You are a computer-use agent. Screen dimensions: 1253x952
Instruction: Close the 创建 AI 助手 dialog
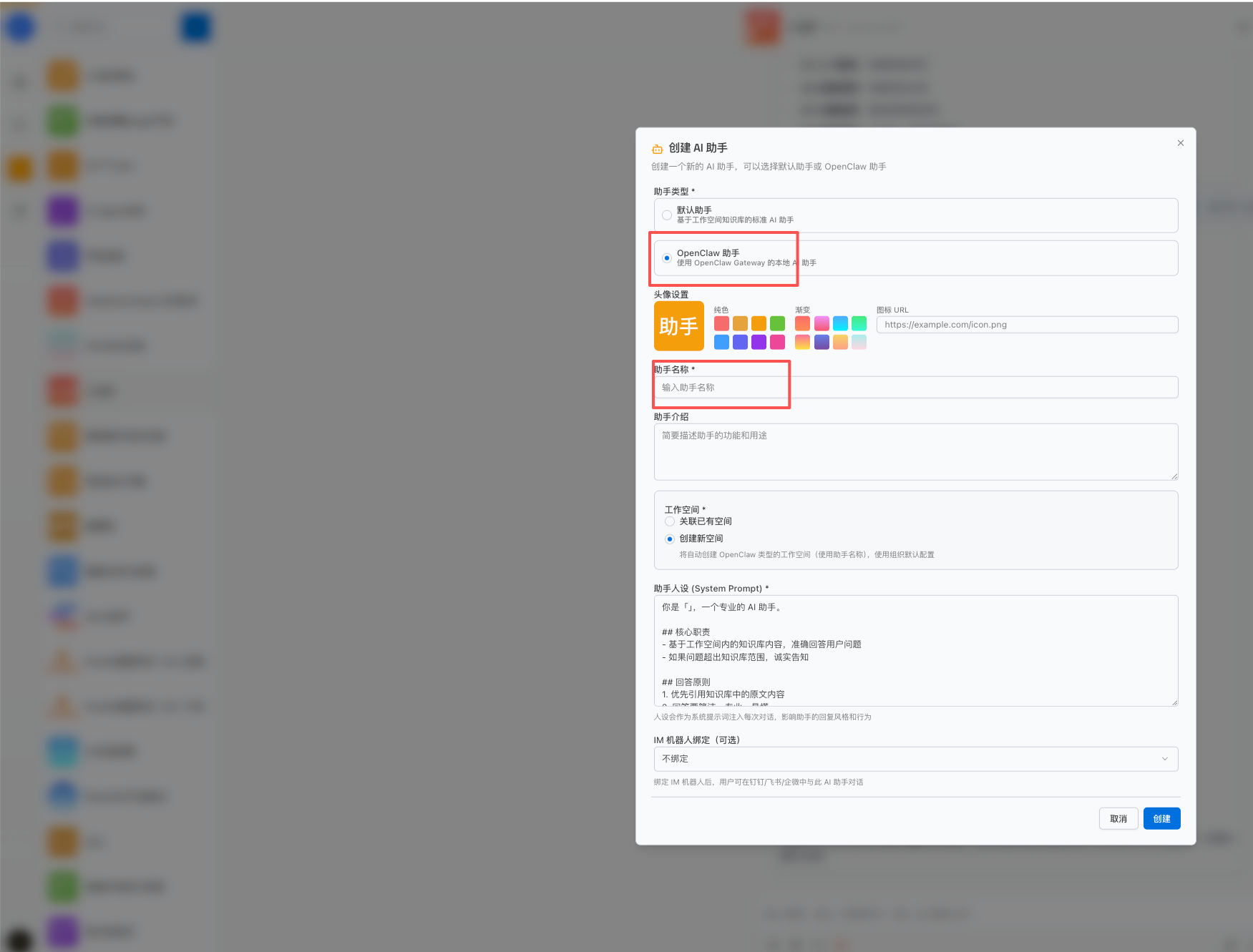(1180, 143)
